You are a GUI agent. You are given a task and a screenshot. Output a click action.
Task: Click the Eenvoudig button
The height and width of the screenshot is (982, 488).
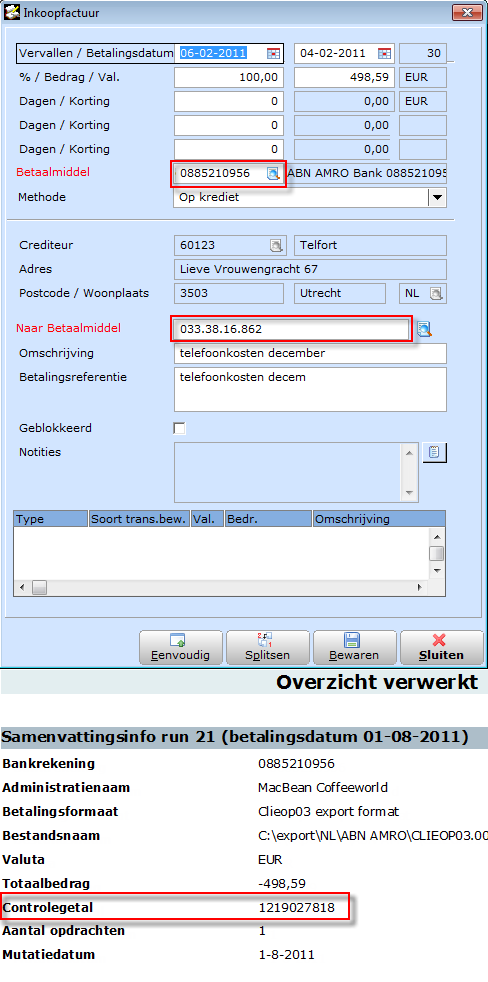click(x=180, y=648)
